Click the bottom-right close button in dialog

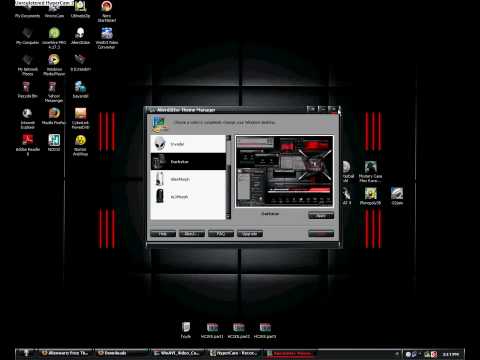tap(321, 234)
